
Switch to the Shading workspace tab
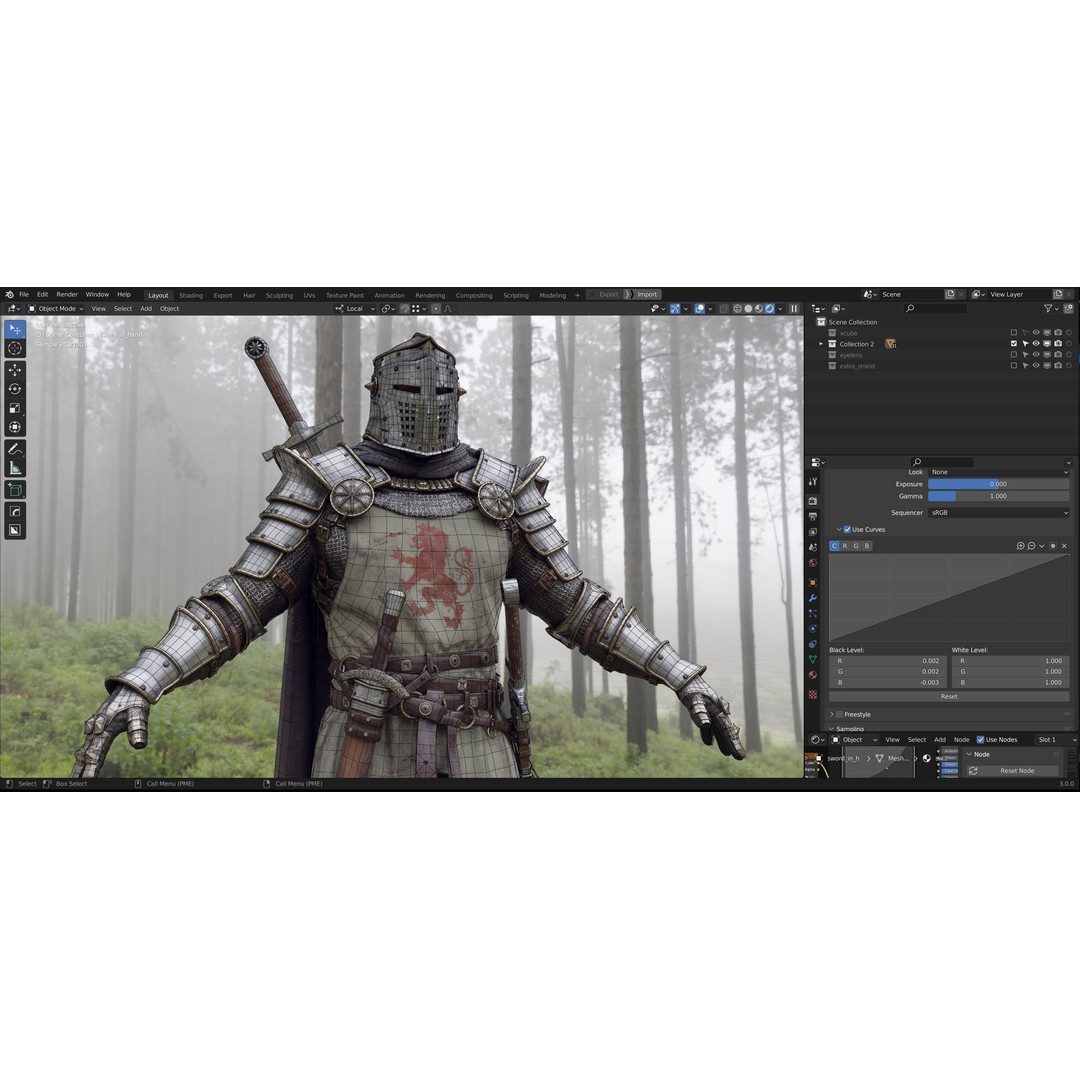pyautogui.click(x=191, y=295)
